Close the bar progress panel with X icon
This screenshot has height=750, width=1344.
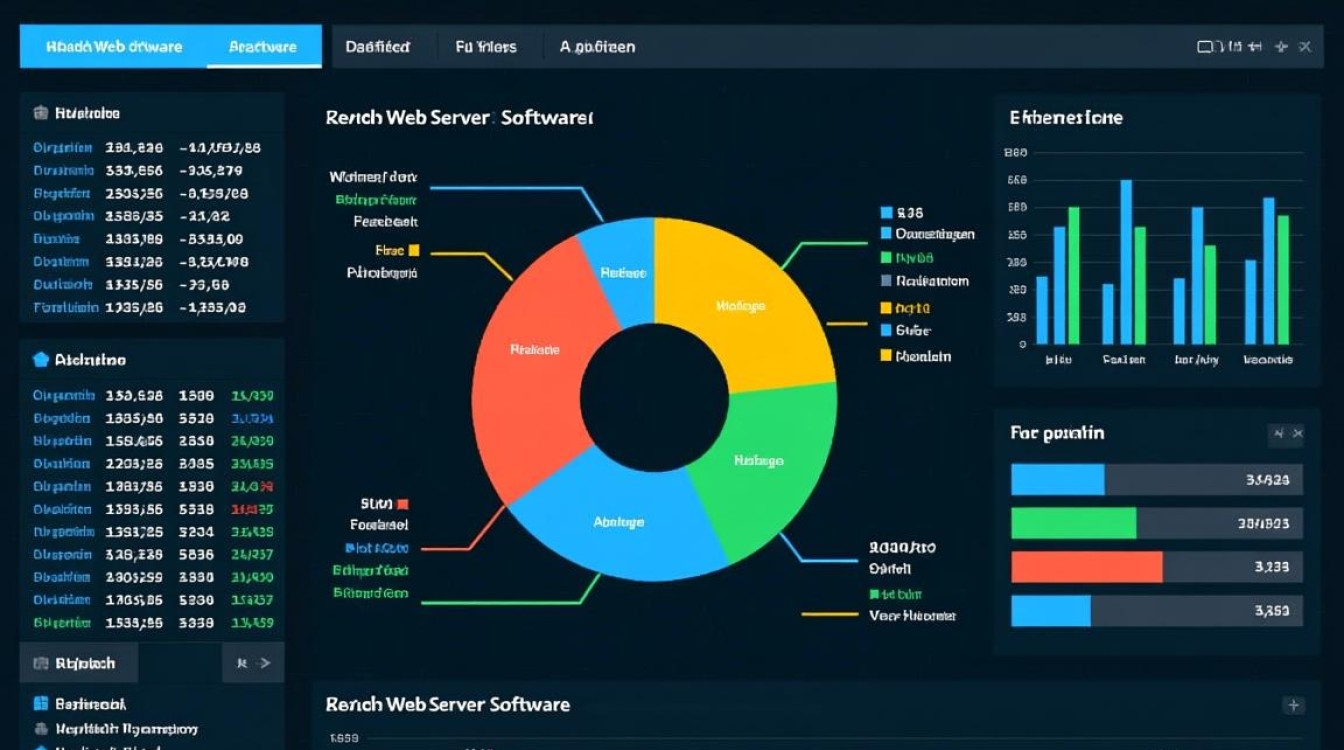click(x=1298, y=433)
